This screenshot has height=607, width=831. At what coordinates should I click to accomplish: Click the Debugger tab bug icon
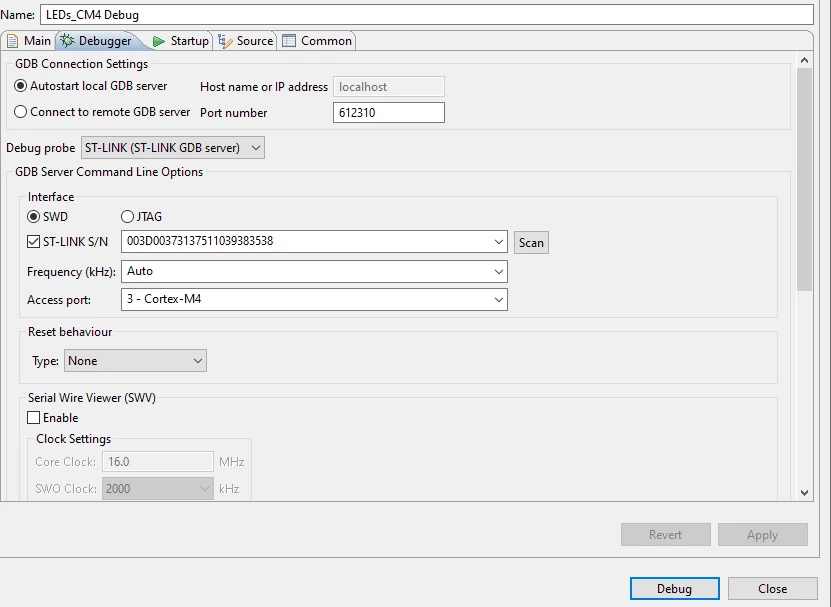(x=67, y=41)
